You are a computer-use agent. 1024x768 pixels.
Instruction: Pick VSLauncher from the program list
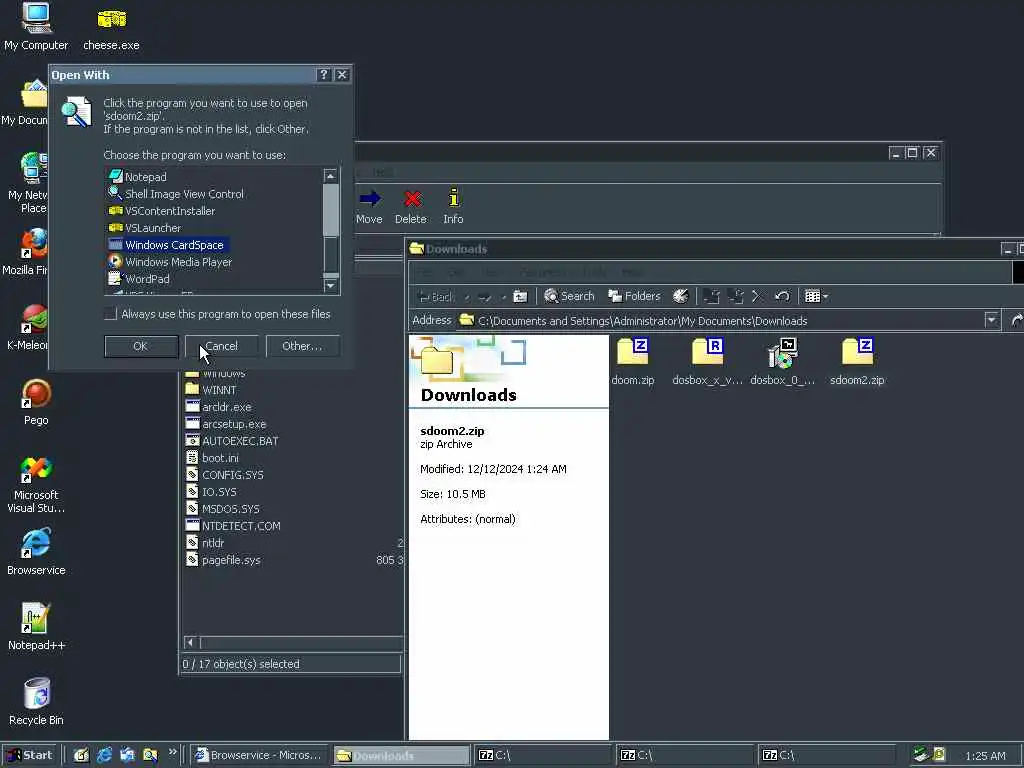(x=144, y=227)
